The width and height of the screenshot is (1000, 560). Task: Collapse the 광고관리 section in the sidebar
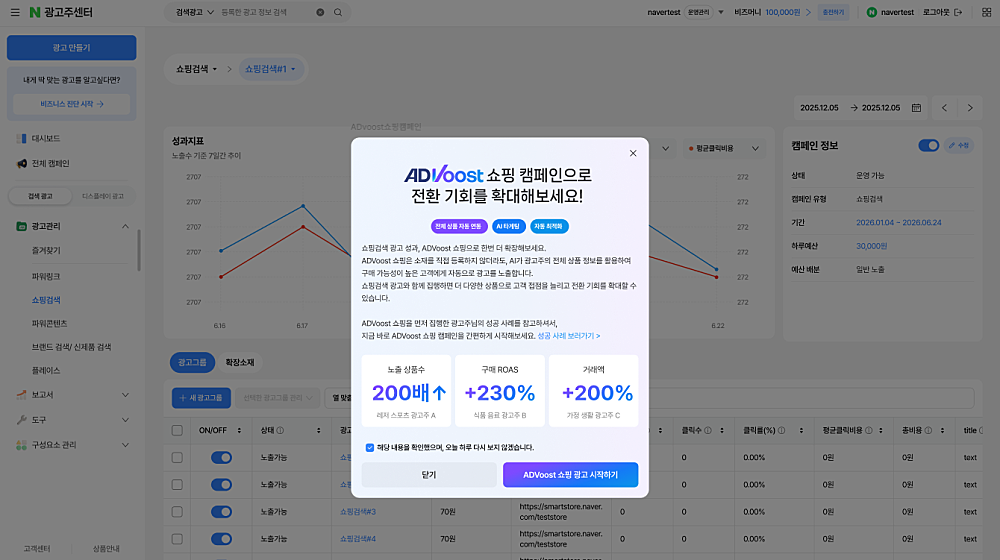[x=125, y=226]
